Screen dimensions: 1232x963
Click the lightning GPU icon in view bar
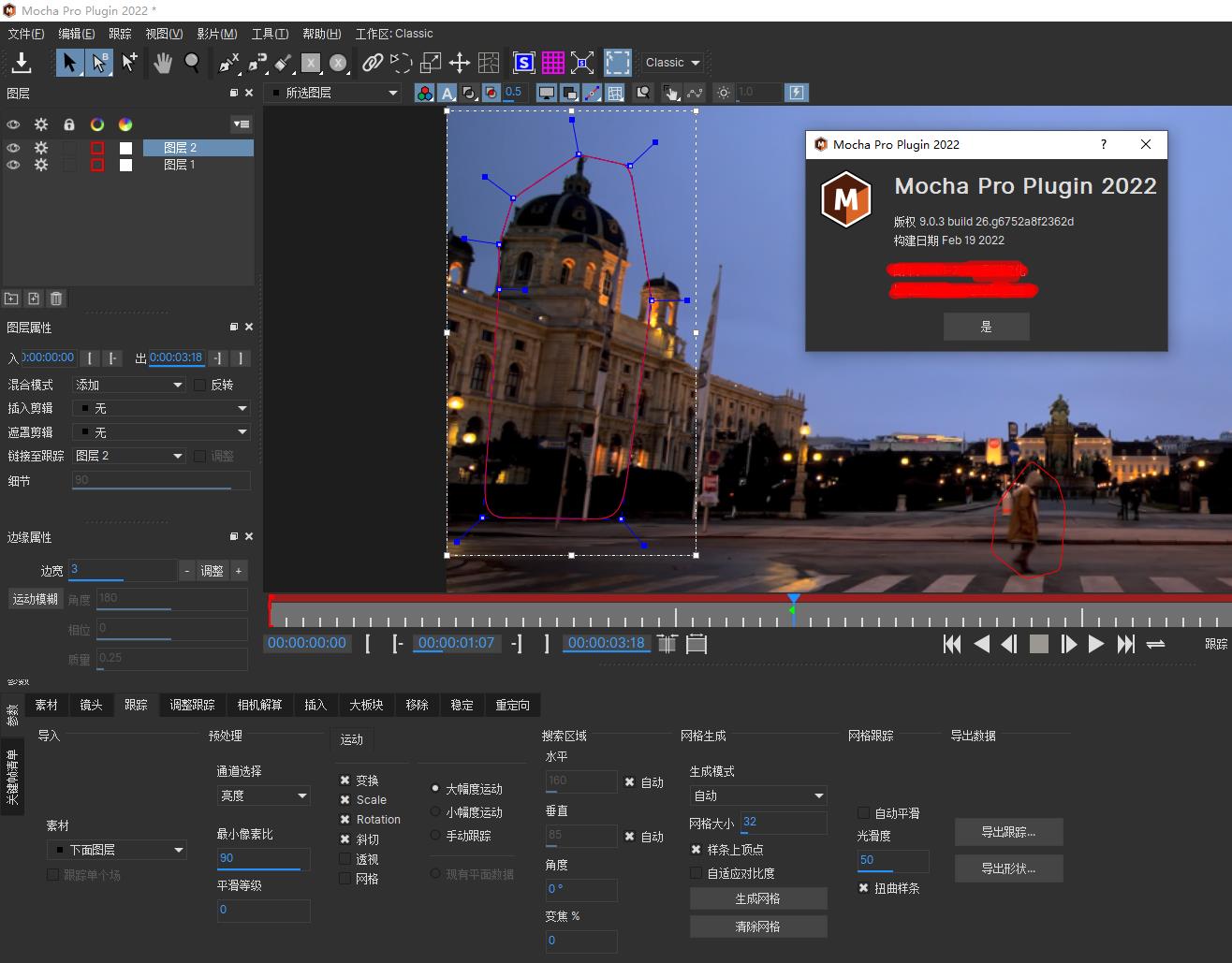797,93
